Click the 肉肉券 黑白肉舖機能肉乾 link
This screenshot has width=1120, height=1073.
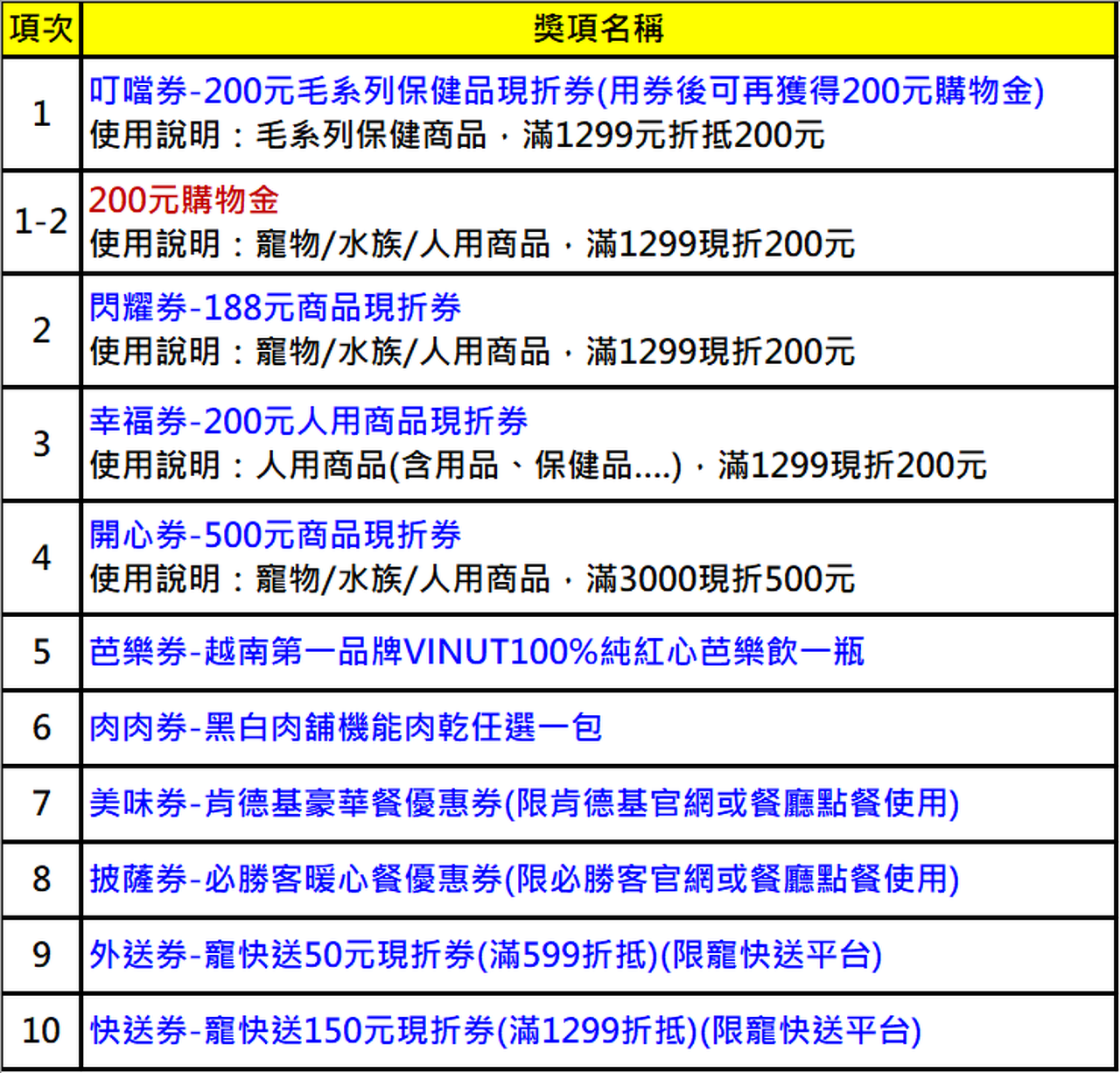point(346,728)
